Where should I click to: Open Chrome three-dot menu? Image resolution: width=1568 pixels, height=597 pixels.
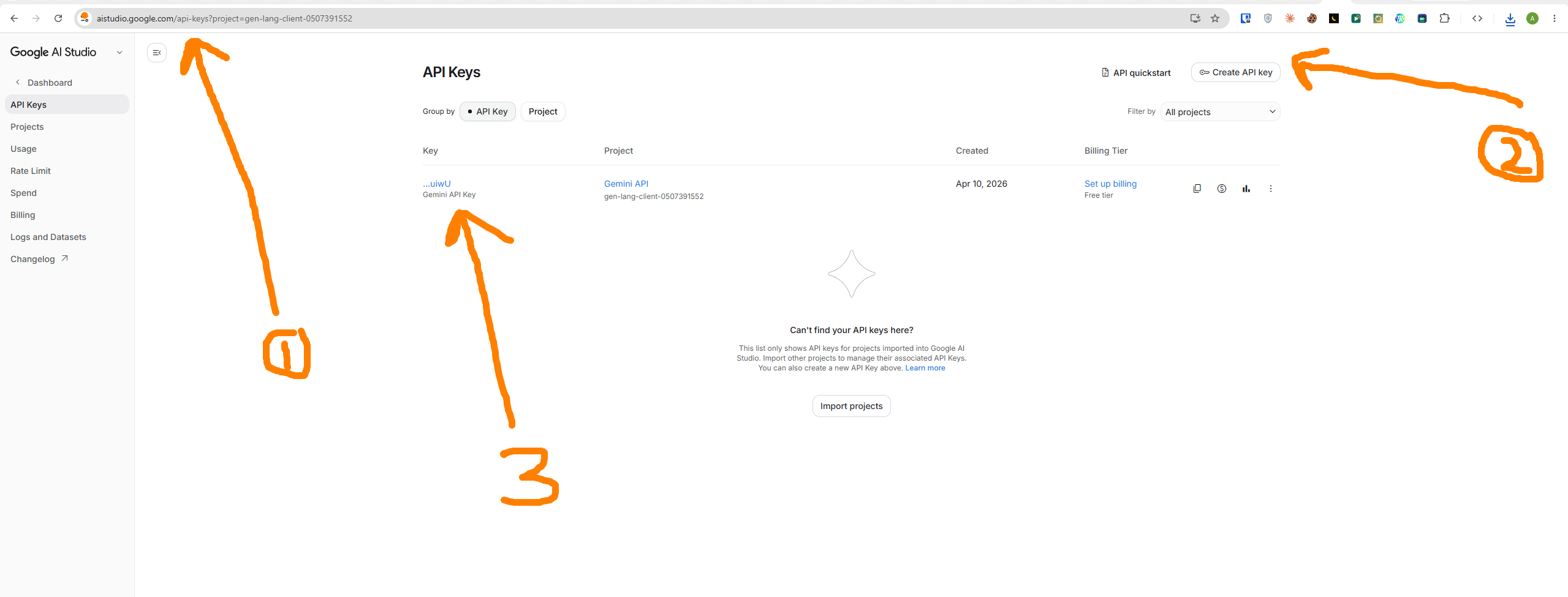point(1555,18)
